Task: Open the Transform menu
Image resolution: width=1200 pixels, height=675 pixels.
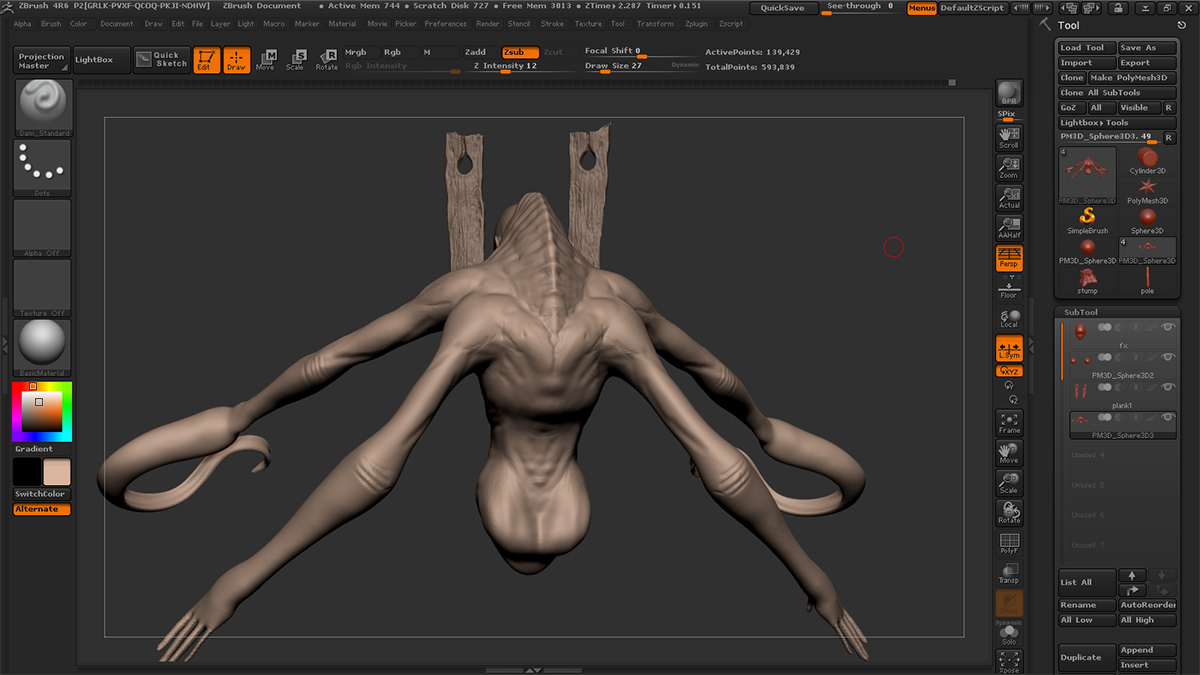Action: coord(655,23)
